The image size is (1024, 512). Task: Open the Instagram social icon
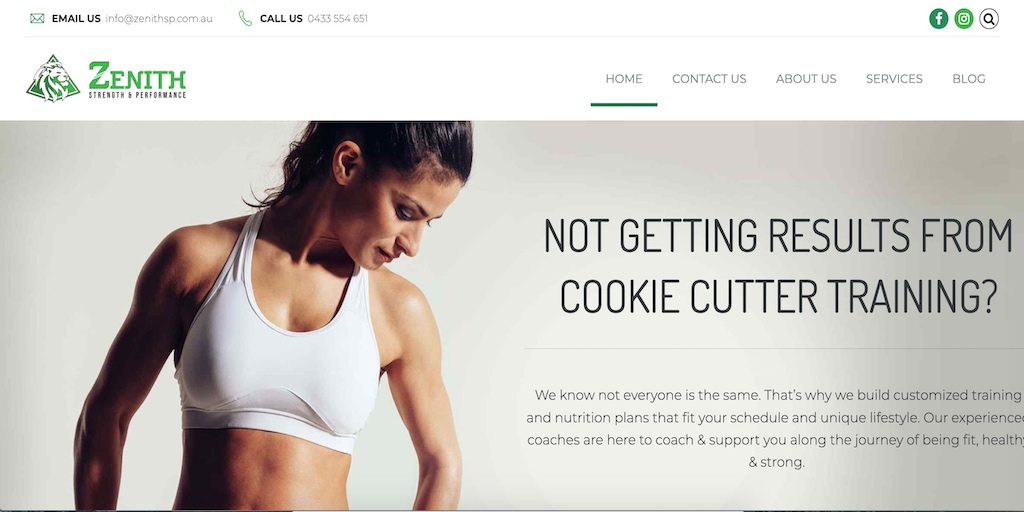tap(963, 18)
